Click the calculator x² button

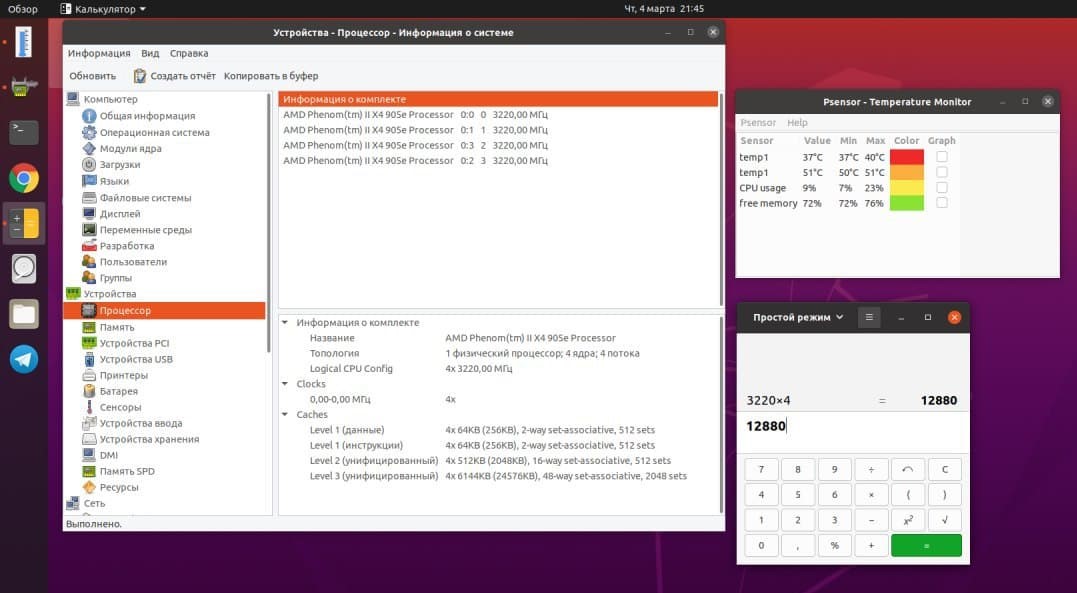pos(907,520)
